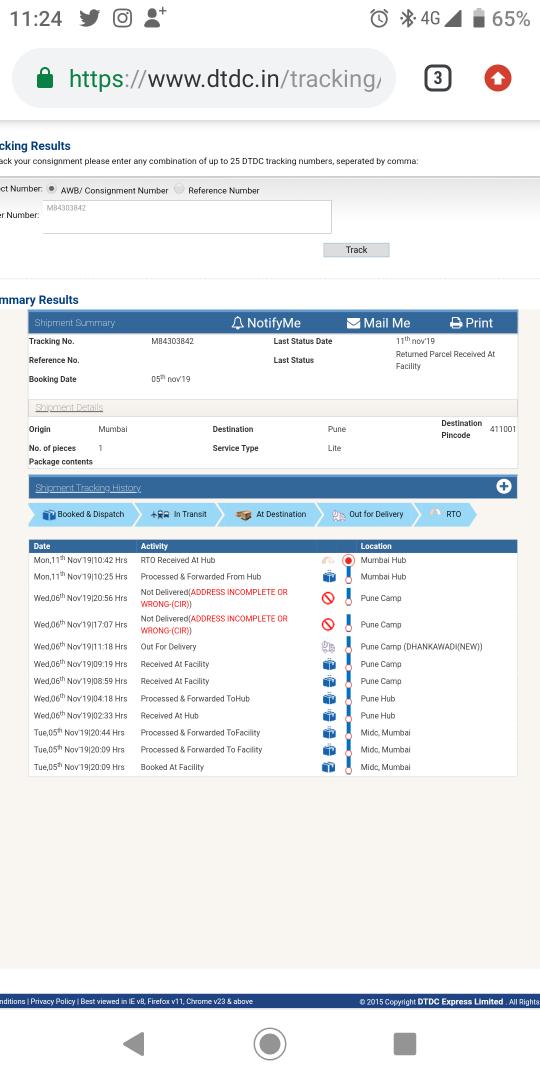Viewport: 540px width, 1080px height.
Task: Click the parcel icon for Processed & Forwarded From Hub
Action: coord(329,577)
